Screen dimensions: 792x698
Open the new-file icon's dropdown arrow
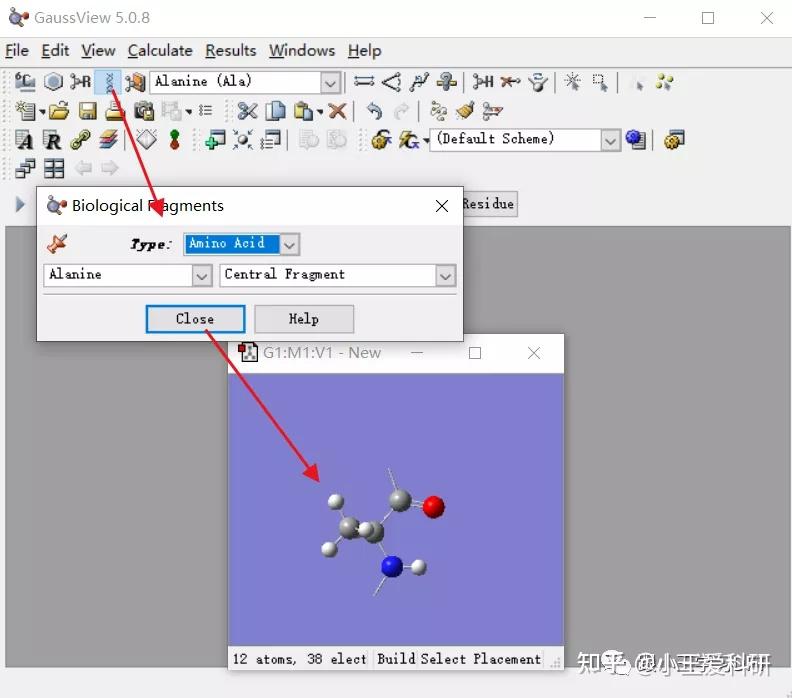point(42,112)
